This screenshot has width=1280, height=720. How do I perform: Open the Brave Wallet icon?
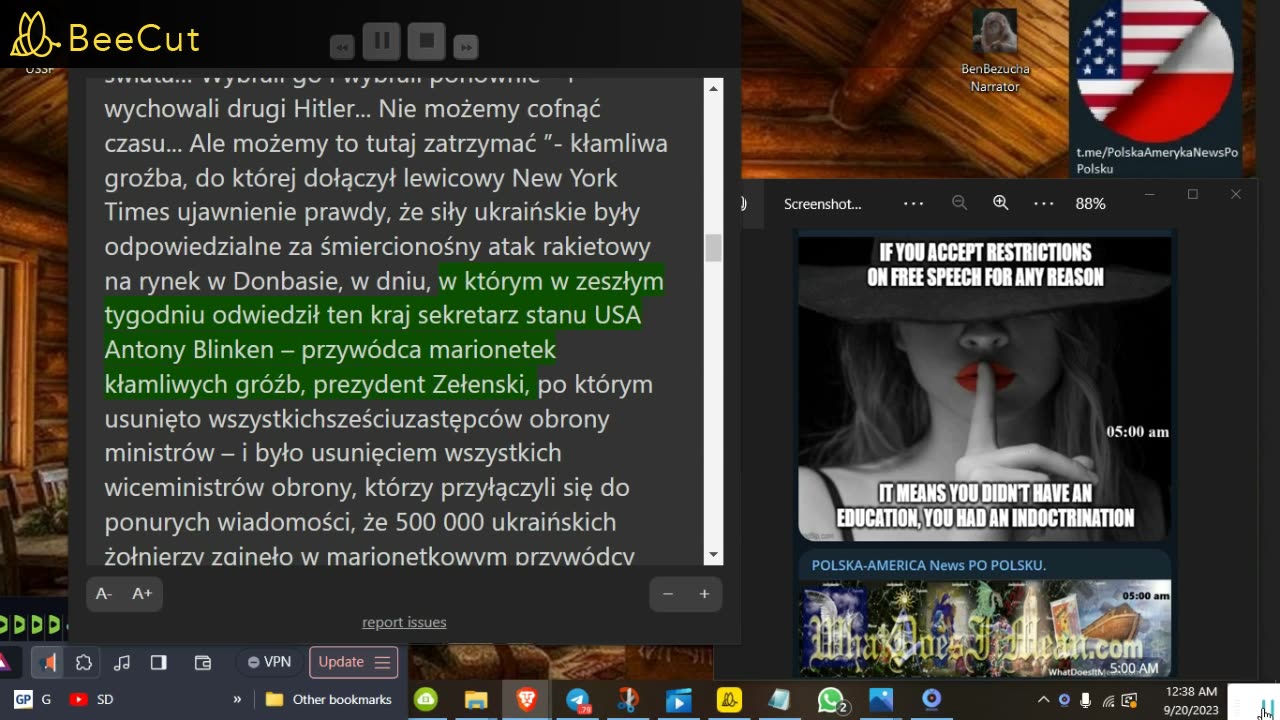[203, 662]
